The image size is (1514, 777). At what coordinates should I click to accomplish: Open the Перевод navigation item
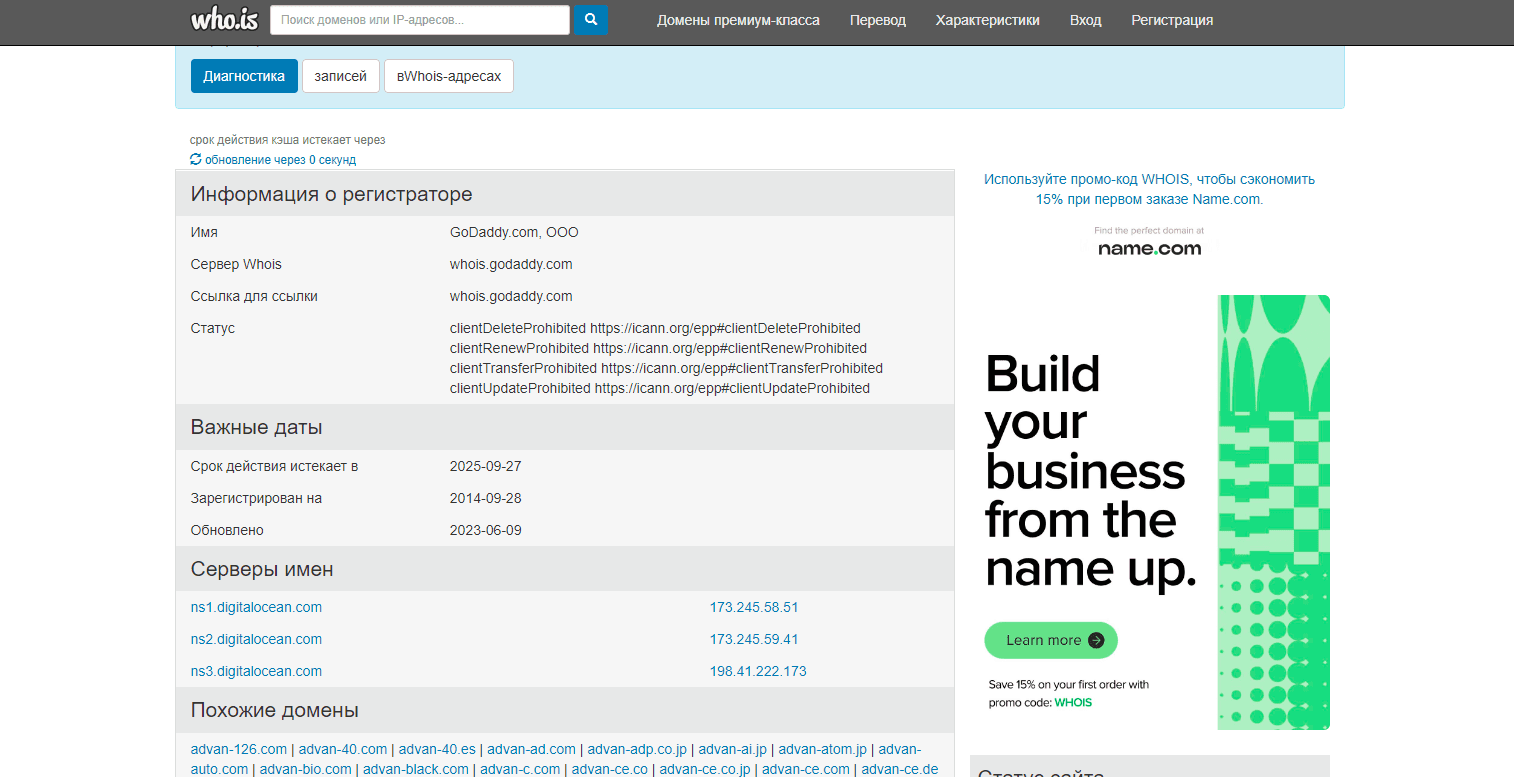pyautogui.click(x=877, y=20)
